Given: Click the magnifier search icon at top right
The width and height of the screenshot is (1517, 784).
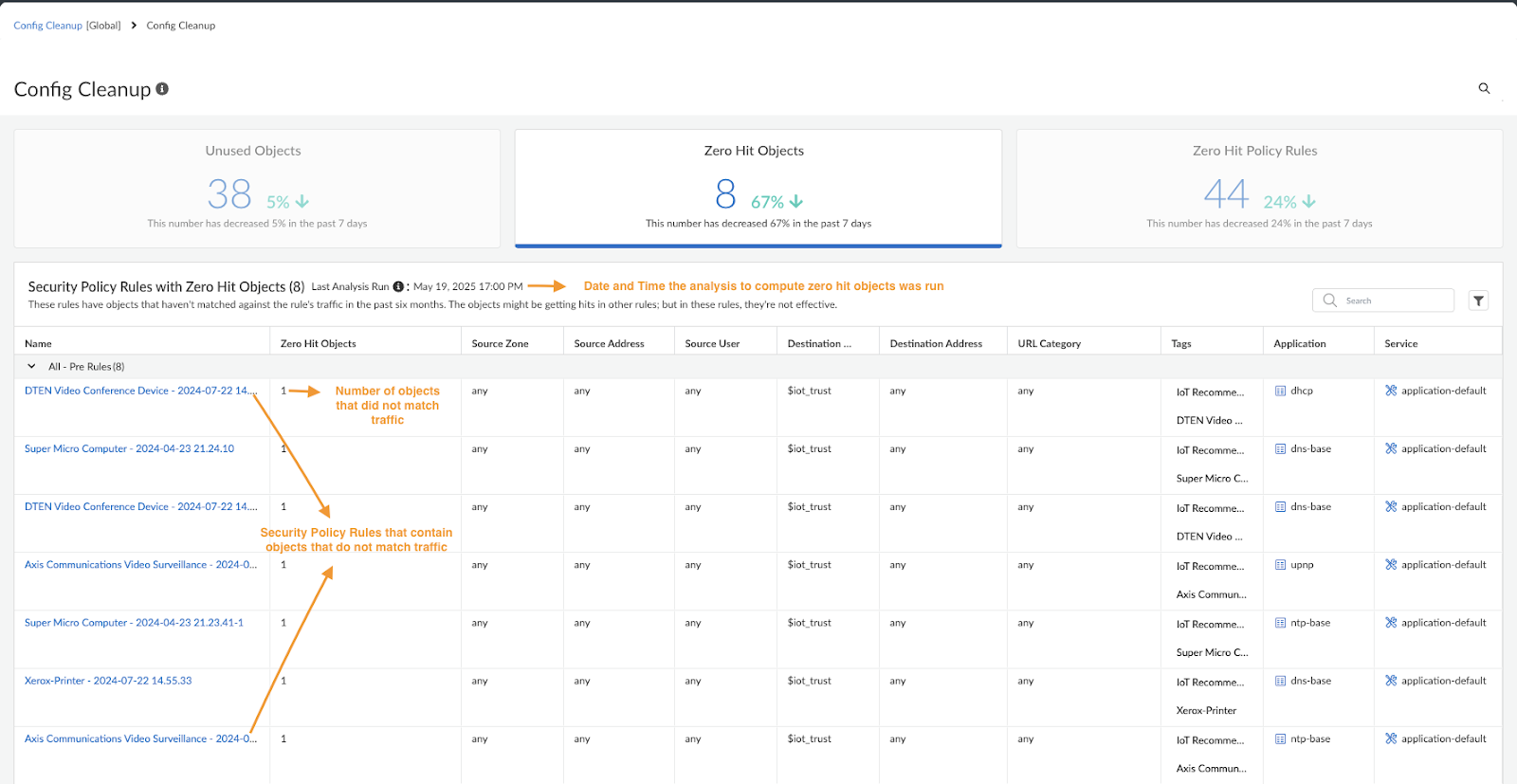Looking at the screenshot, I should tap(1484, 88).
